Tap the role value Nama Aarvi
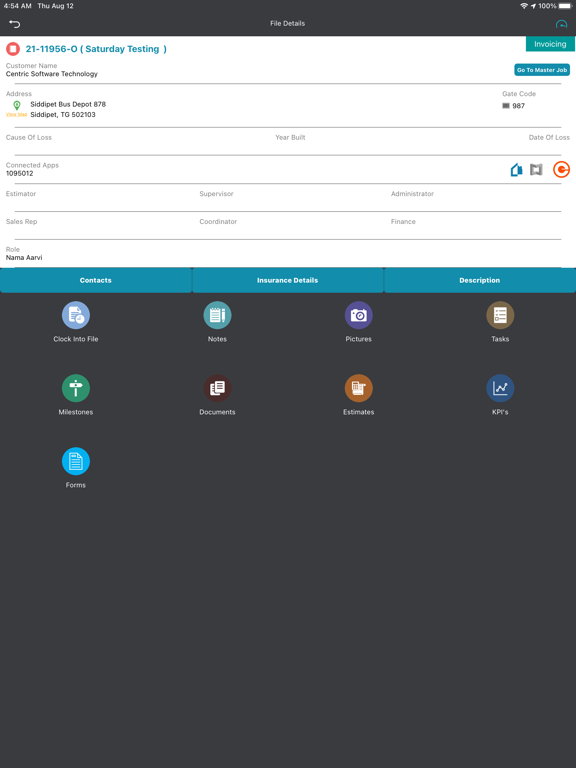The image size is (576, 768). [x=24, y=258]
